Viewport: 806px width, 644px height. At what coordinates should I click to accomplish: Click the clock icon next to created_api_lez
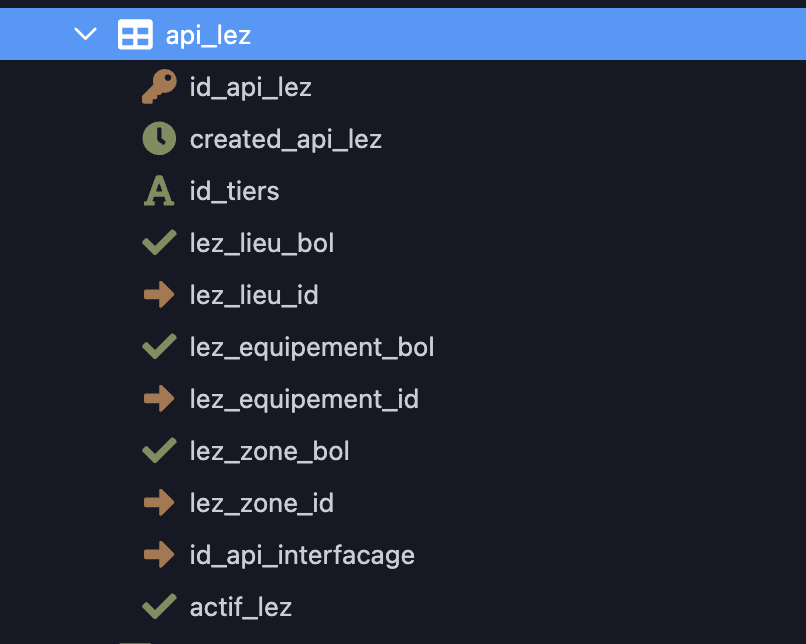point(159,138)
